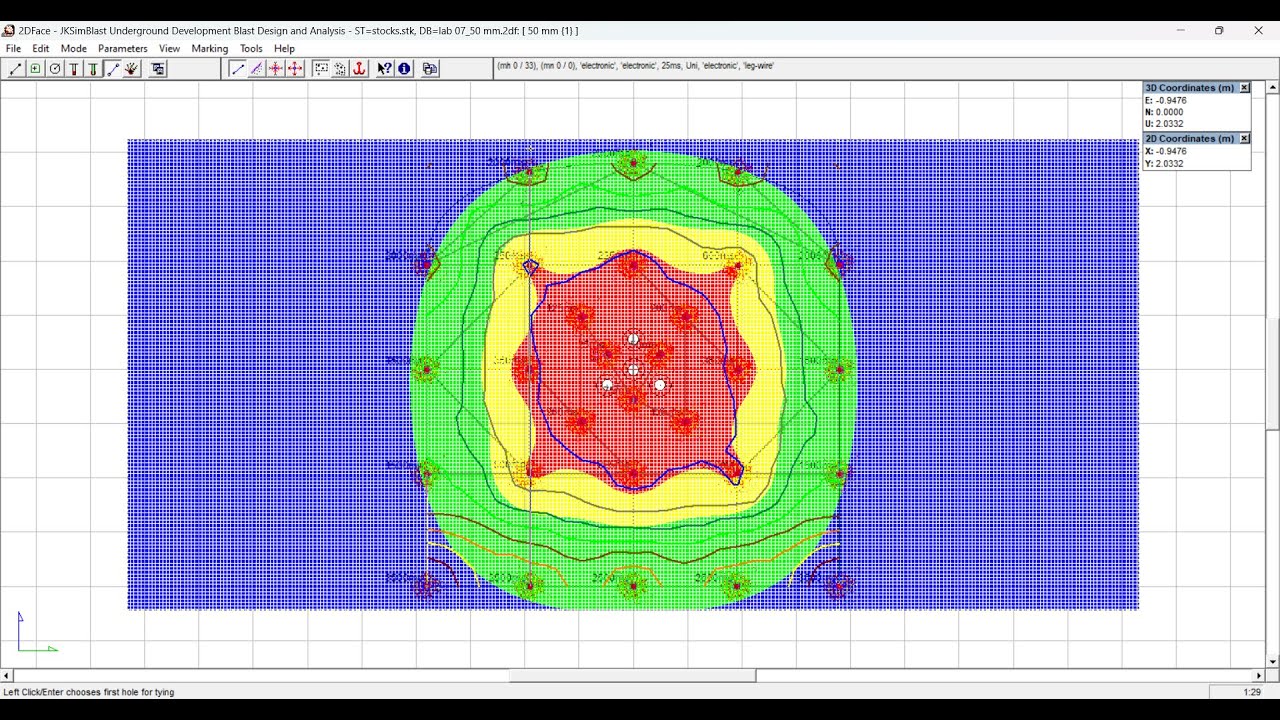Open the File menu

click(13, 48)
